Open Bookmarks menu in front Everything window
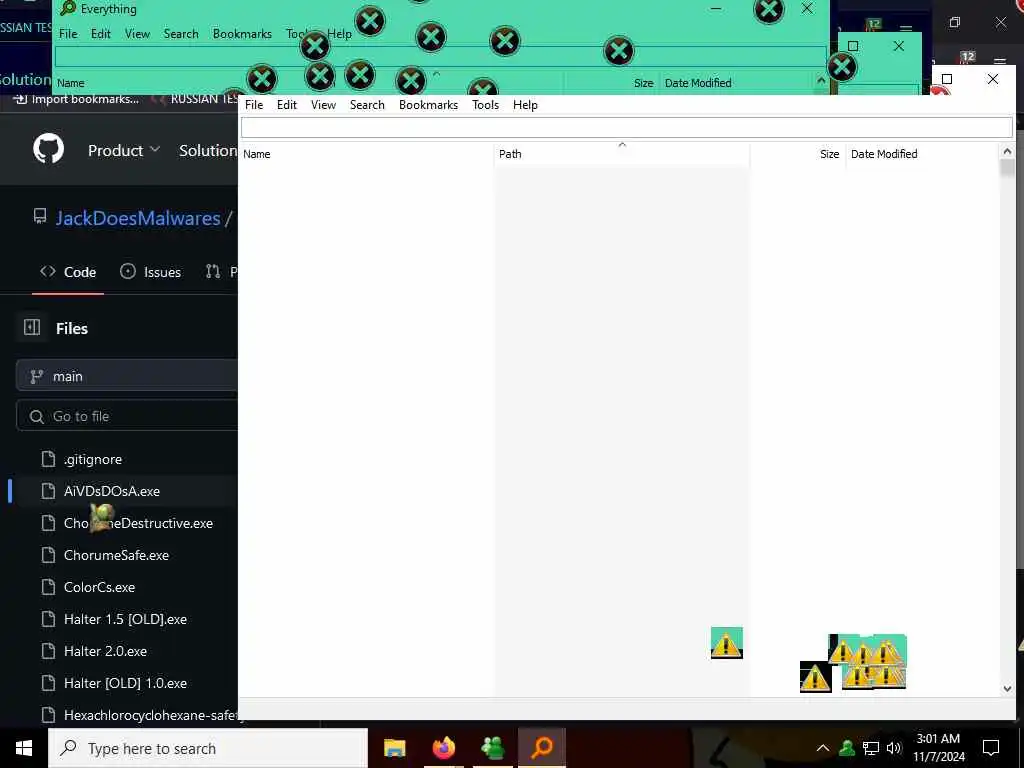Viewport: 1024px width, 768px height. (428, 104)
